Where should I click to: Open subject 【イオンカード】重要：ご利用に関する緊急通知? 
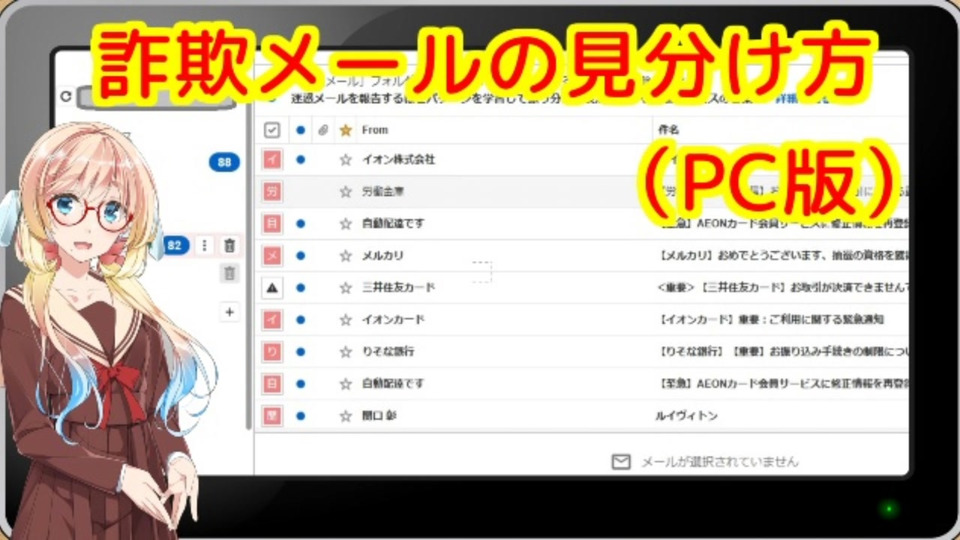[771, 320]
